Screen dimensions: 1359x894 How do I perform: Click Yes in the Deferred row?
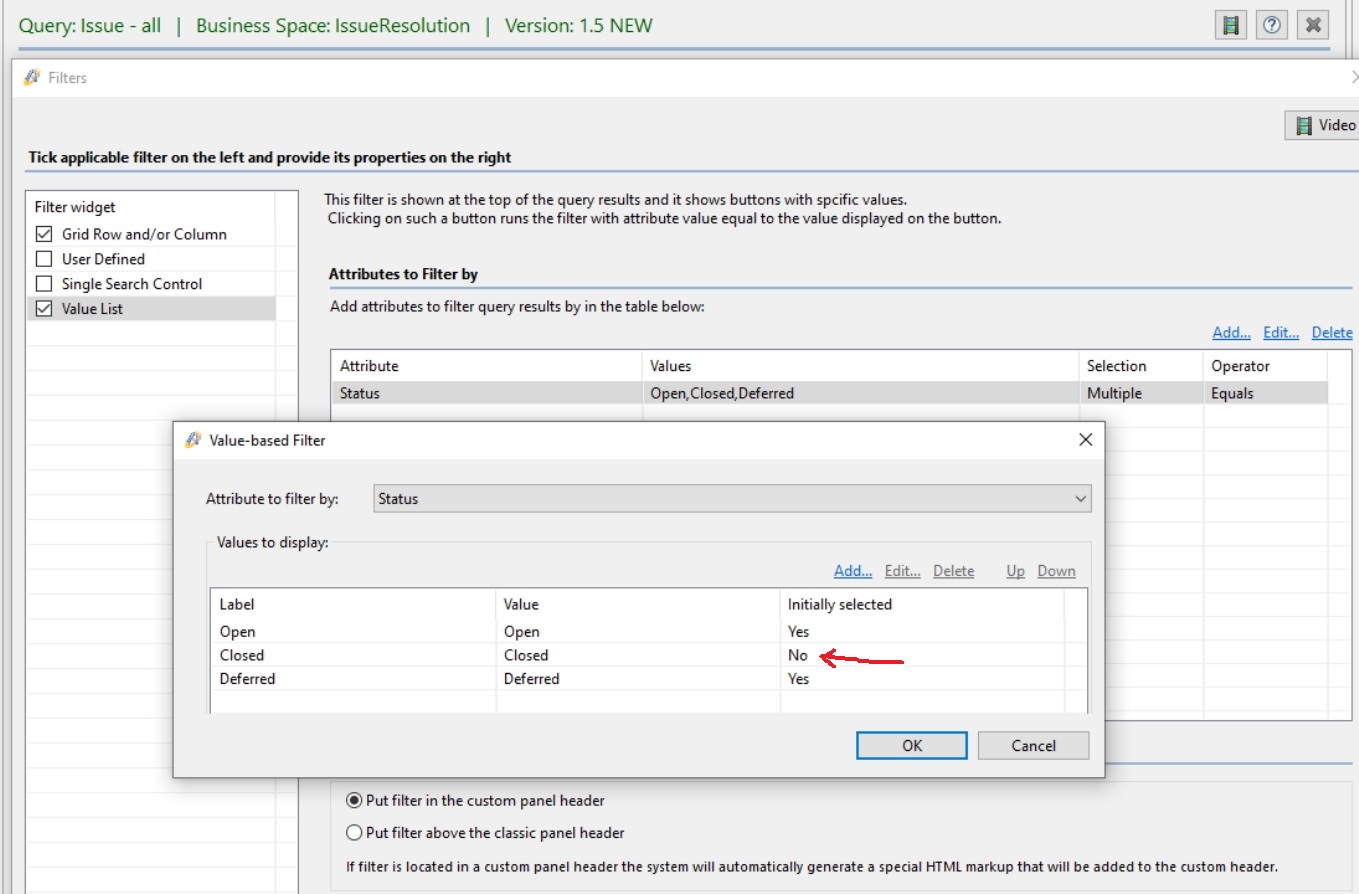pyautogui.click(x=798, y=678)
